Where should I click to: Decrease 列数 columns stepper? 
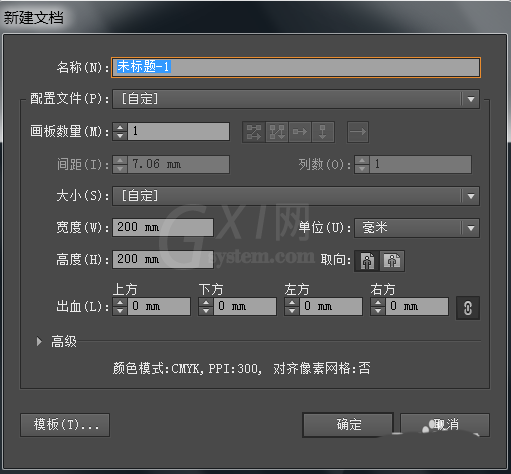click(x=362, y=169)
